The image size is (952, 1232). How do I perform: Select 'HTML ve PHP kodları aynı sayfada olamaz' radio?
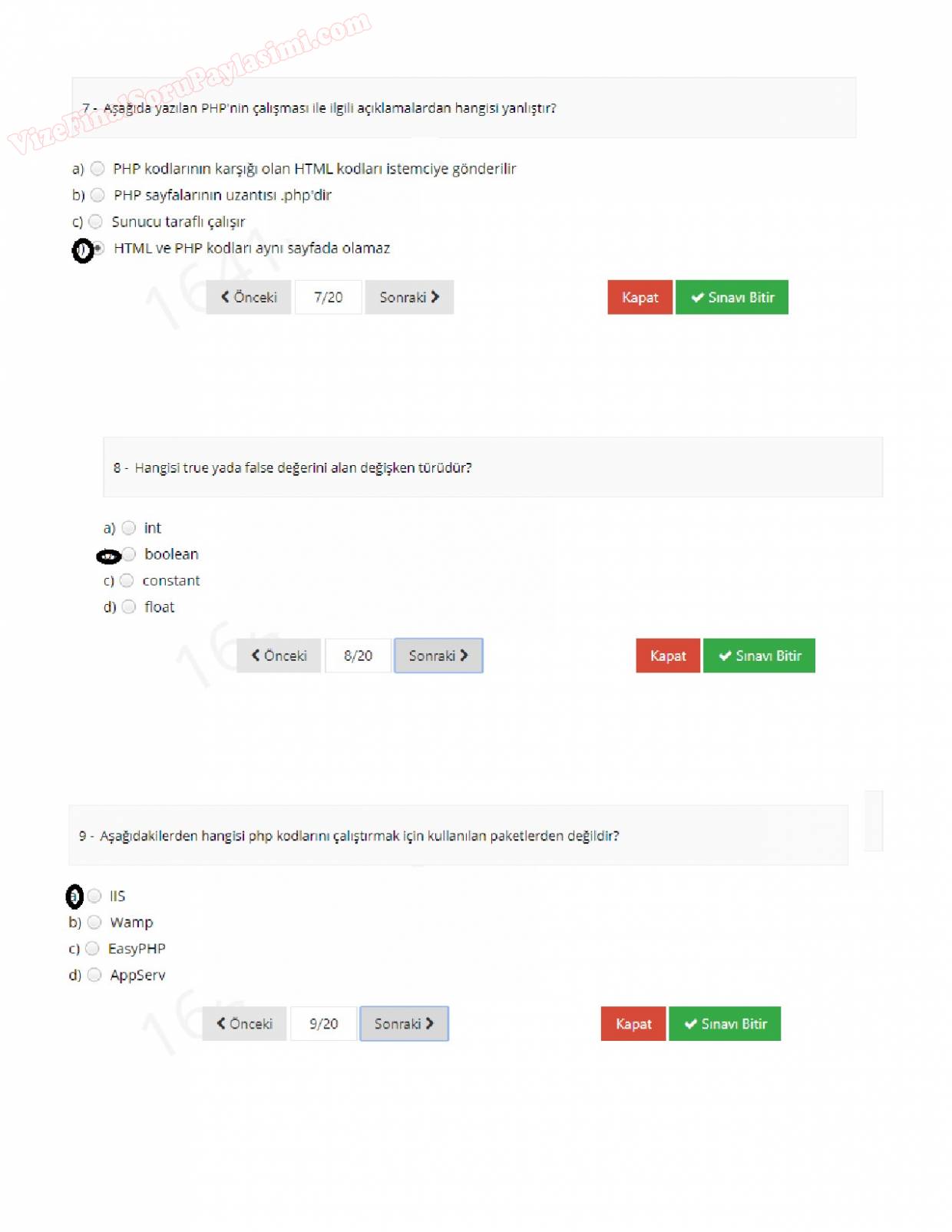point(99,248)
